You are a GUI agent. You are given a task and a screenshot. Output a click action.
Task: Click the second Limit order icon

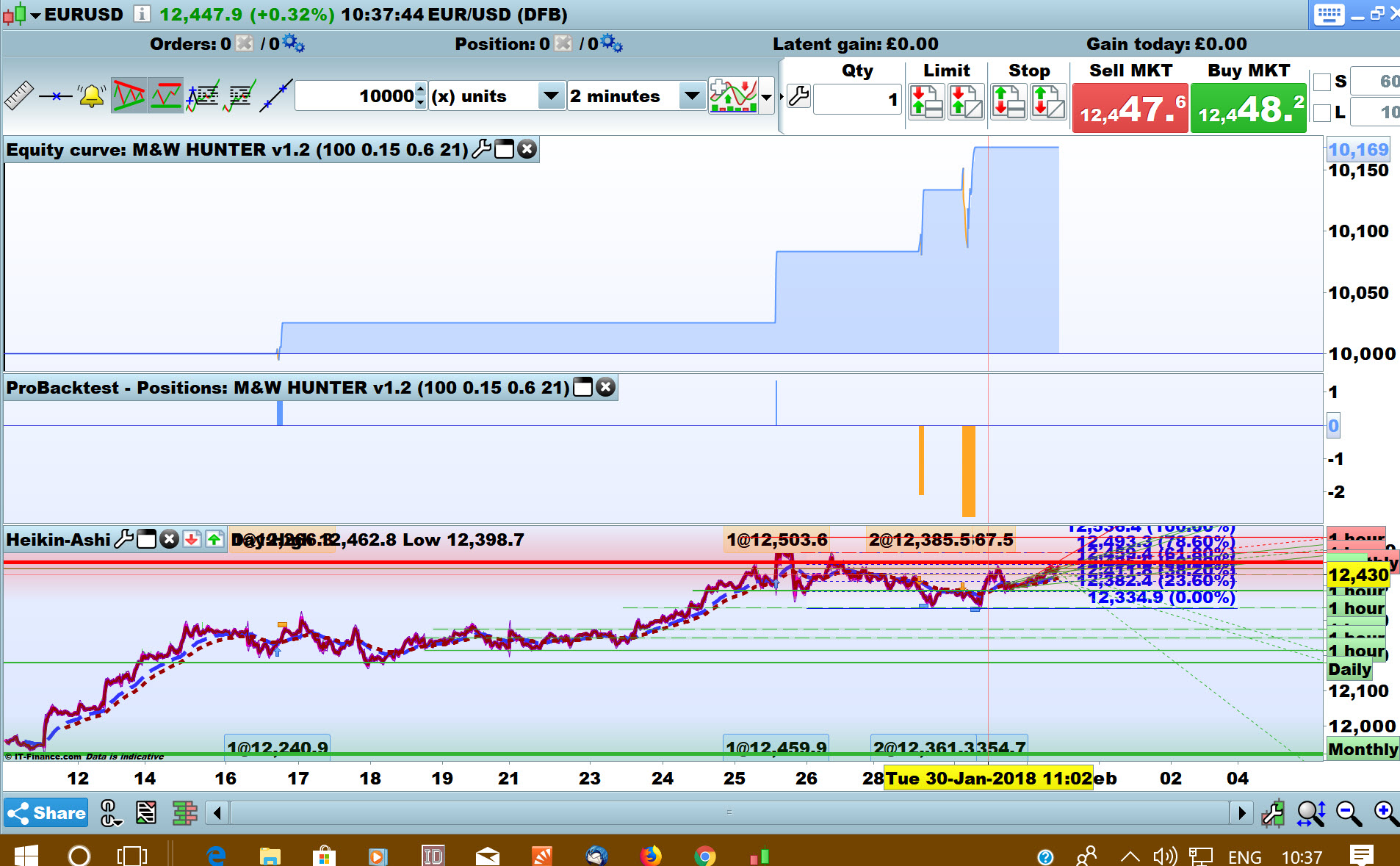[966, 101]
